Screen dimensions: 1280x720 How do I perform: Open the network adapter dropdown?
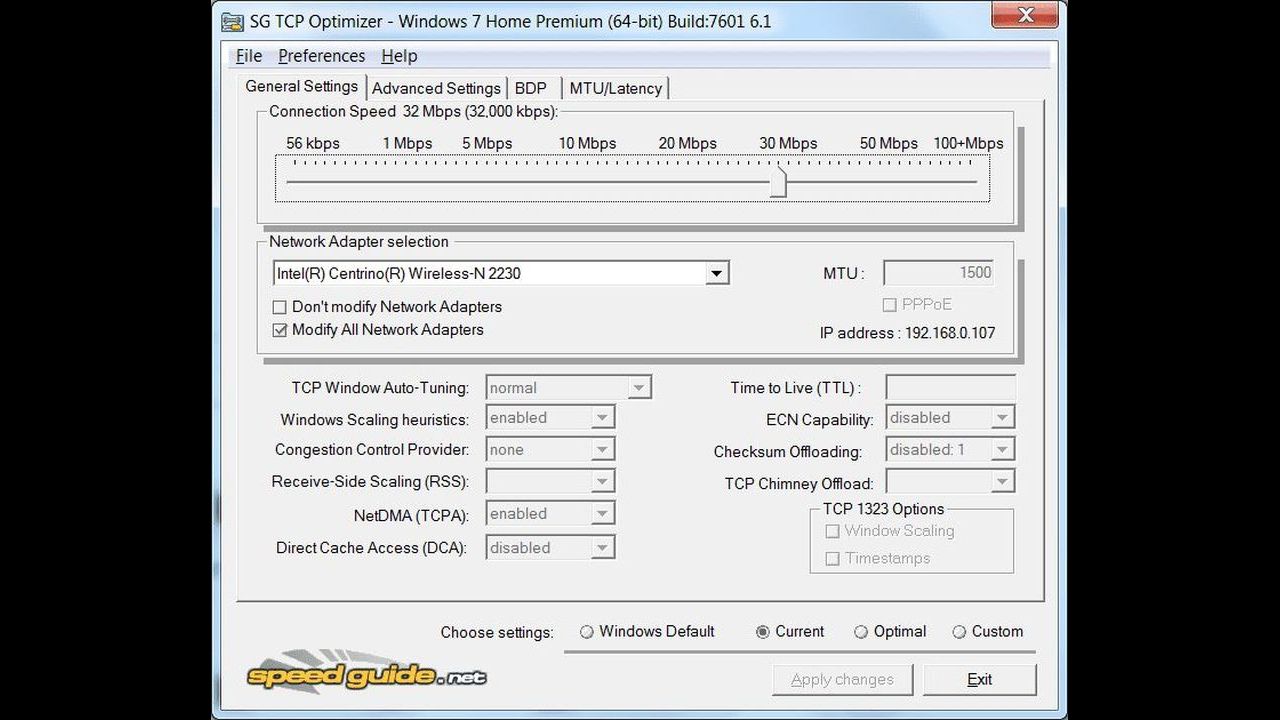tap(716, 273)
